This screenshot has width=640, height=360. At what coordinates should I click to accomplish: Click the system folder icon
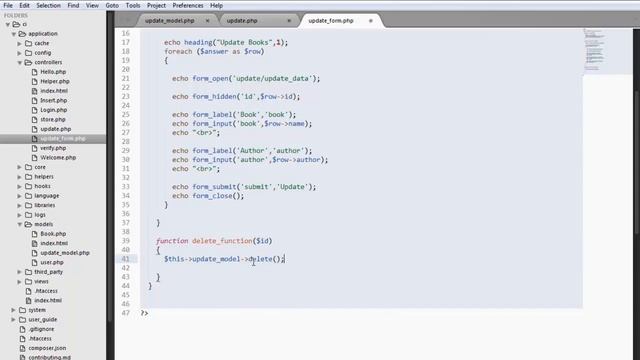point(22,310)
